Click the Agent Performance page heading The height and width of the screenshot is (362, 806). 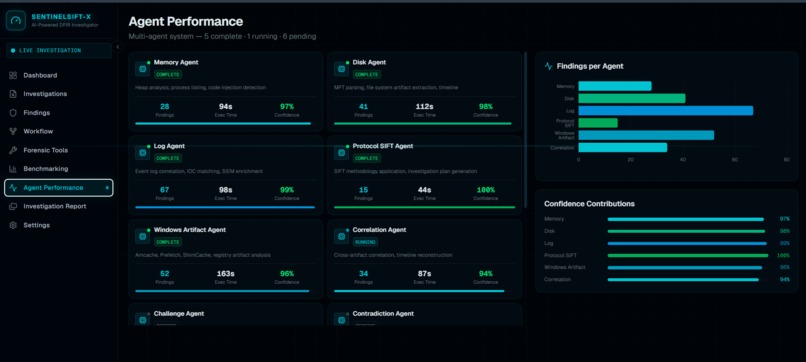[x=186, y=22]
